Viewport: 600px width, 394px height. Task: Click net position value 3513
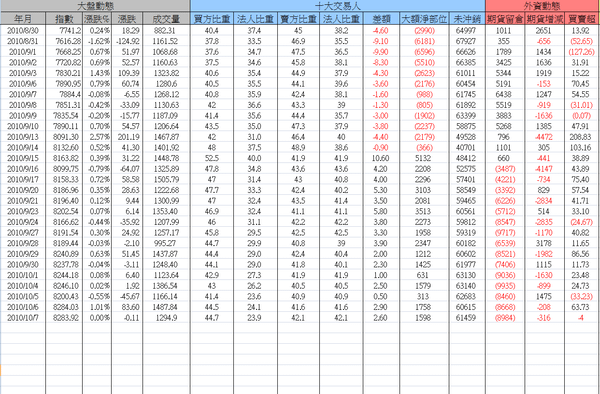tap(423, 211)
